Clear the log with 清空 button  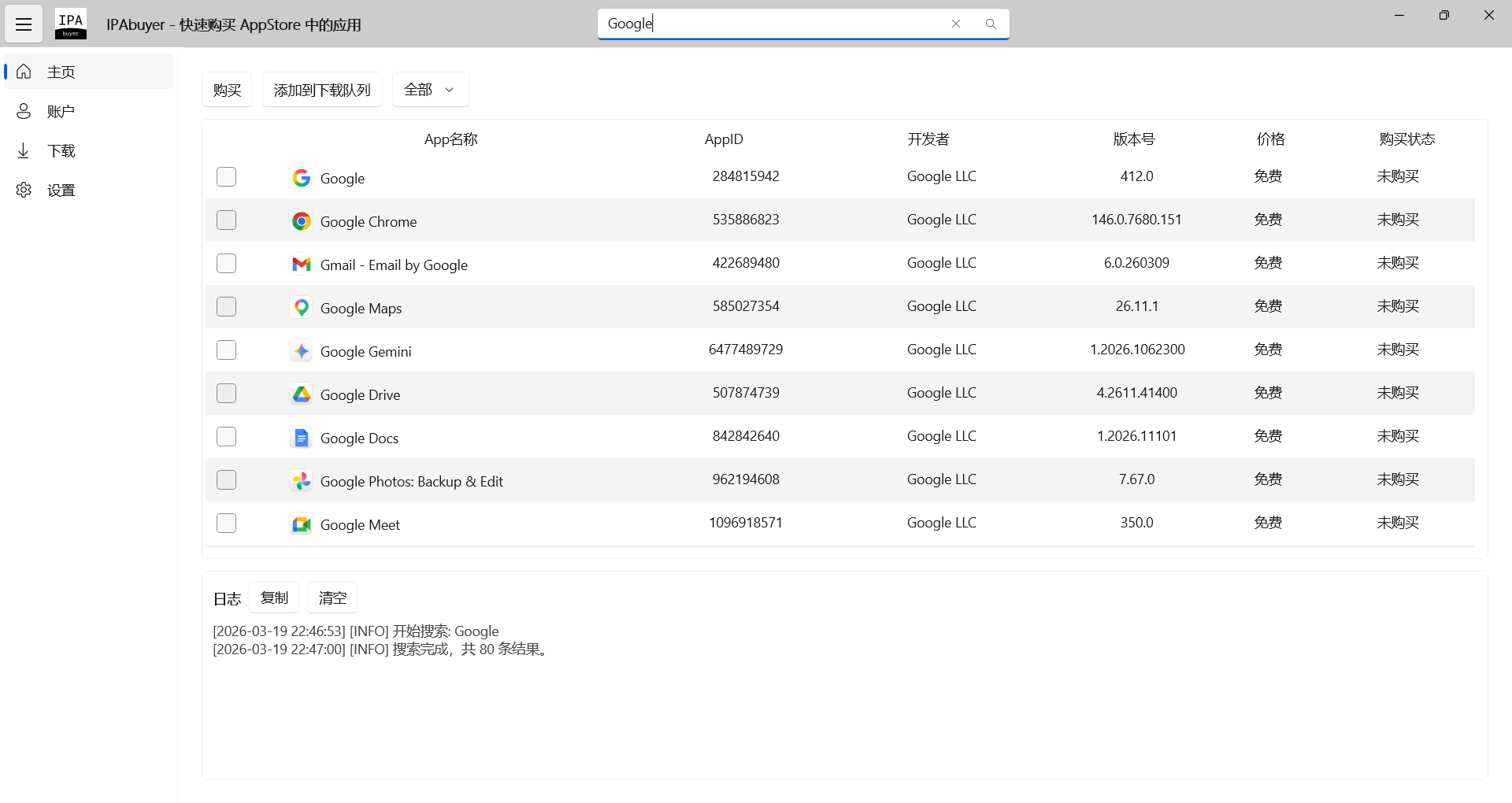click(332, 598)
